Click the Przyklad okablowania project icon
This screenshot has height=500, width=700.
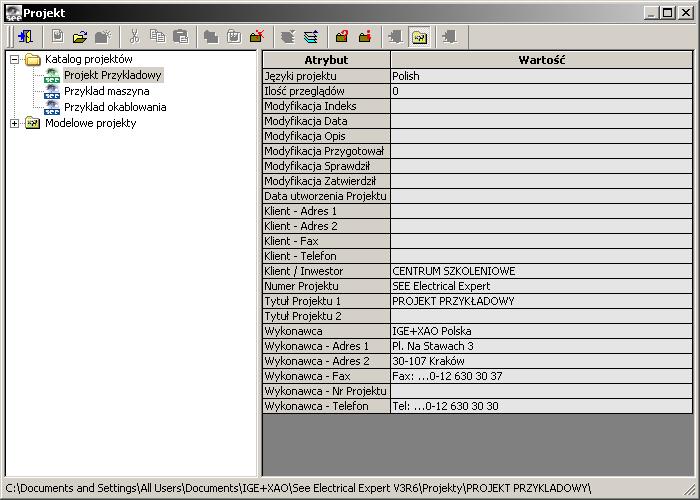[52, 107]
